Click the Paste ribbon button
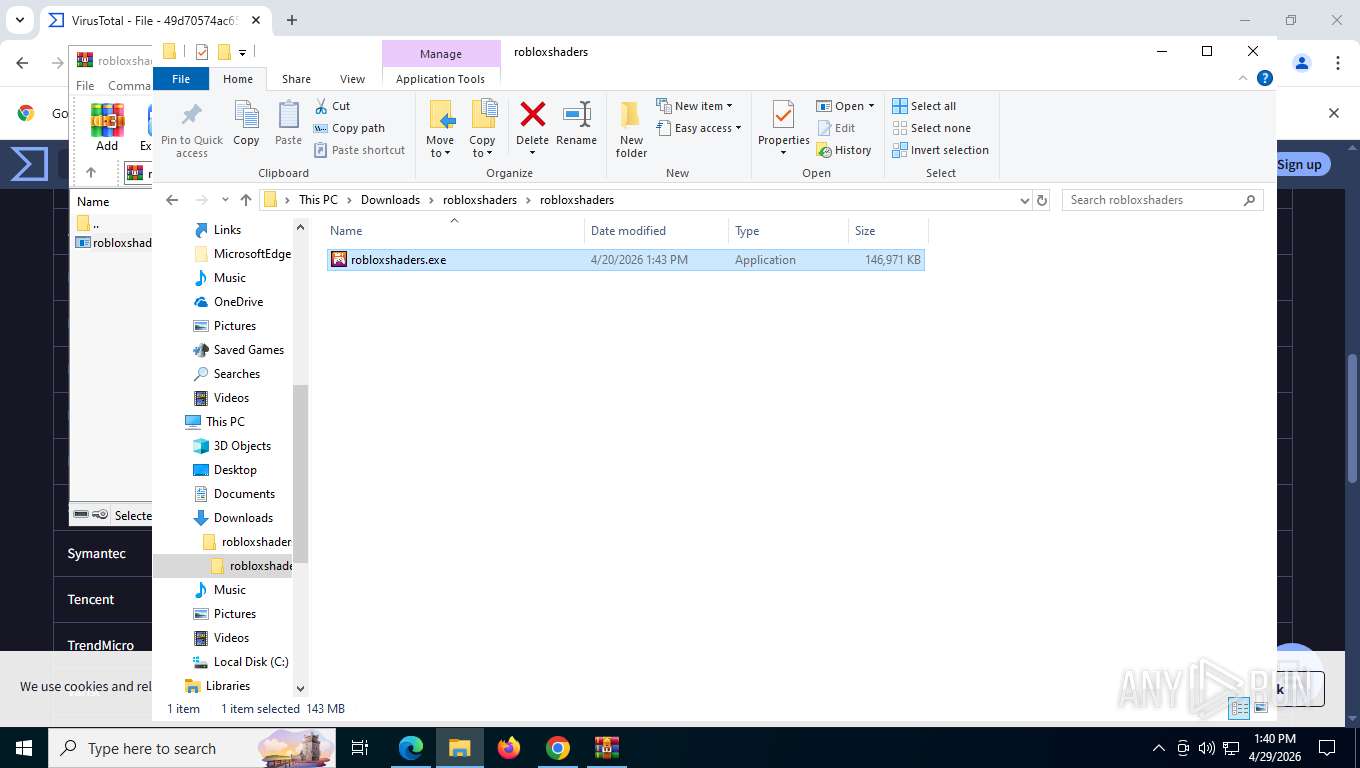Viewport: 1360px width, 768px height. 288,124
